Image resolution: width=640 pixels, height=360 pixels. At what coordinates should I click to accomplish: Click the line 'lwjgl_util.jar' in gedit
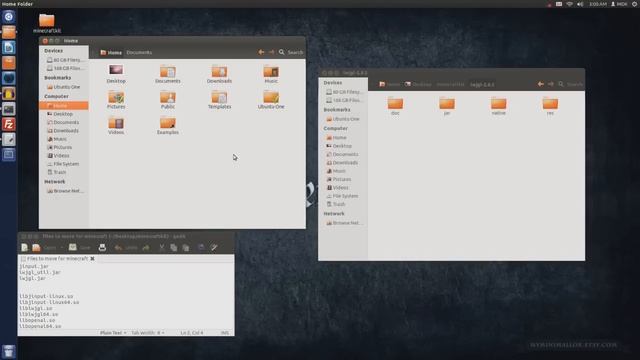tap(40, 272)
